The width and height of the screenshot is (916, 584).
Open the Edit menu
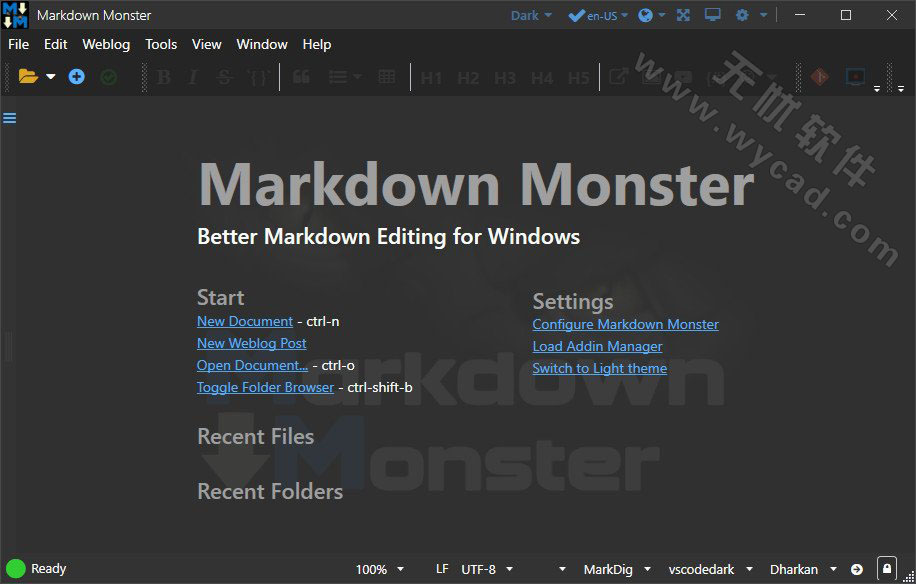point(55,44)
